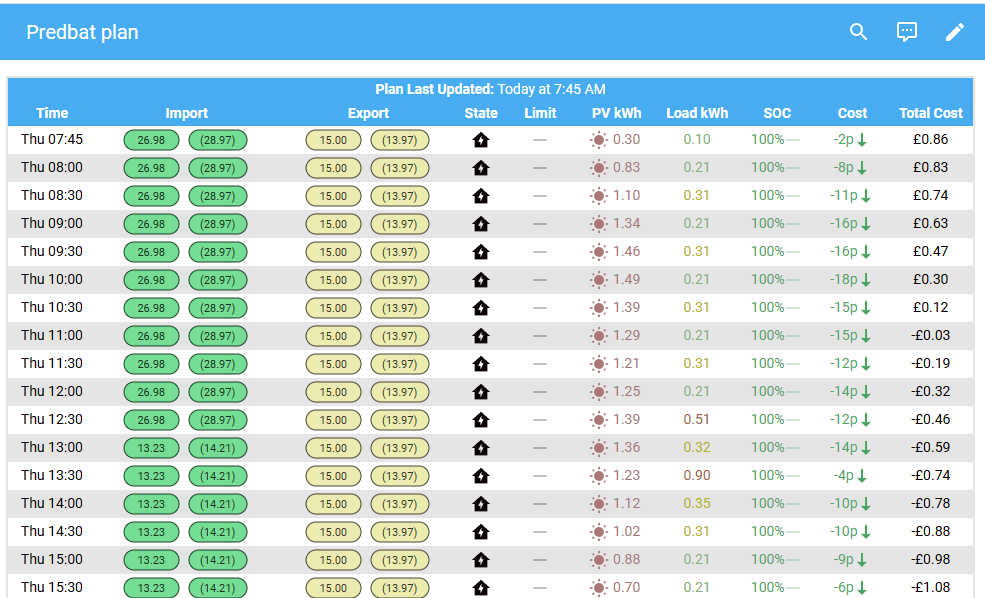
Task: Click the 0.10 load value for Thu 07:45
Action: (697, 139)
